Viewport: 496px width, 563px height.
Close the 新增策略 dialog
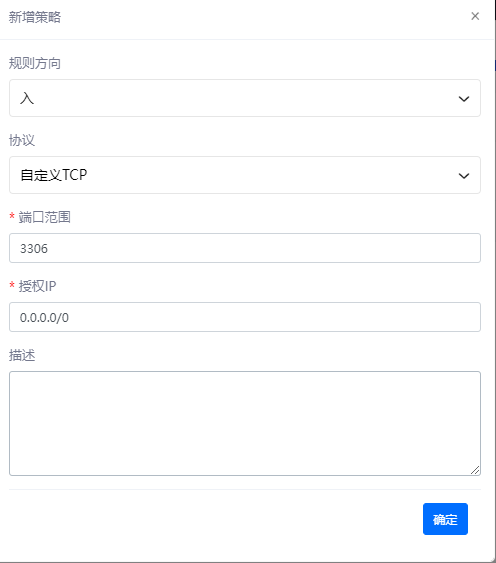pyautogui.click(x=475, y=16)
